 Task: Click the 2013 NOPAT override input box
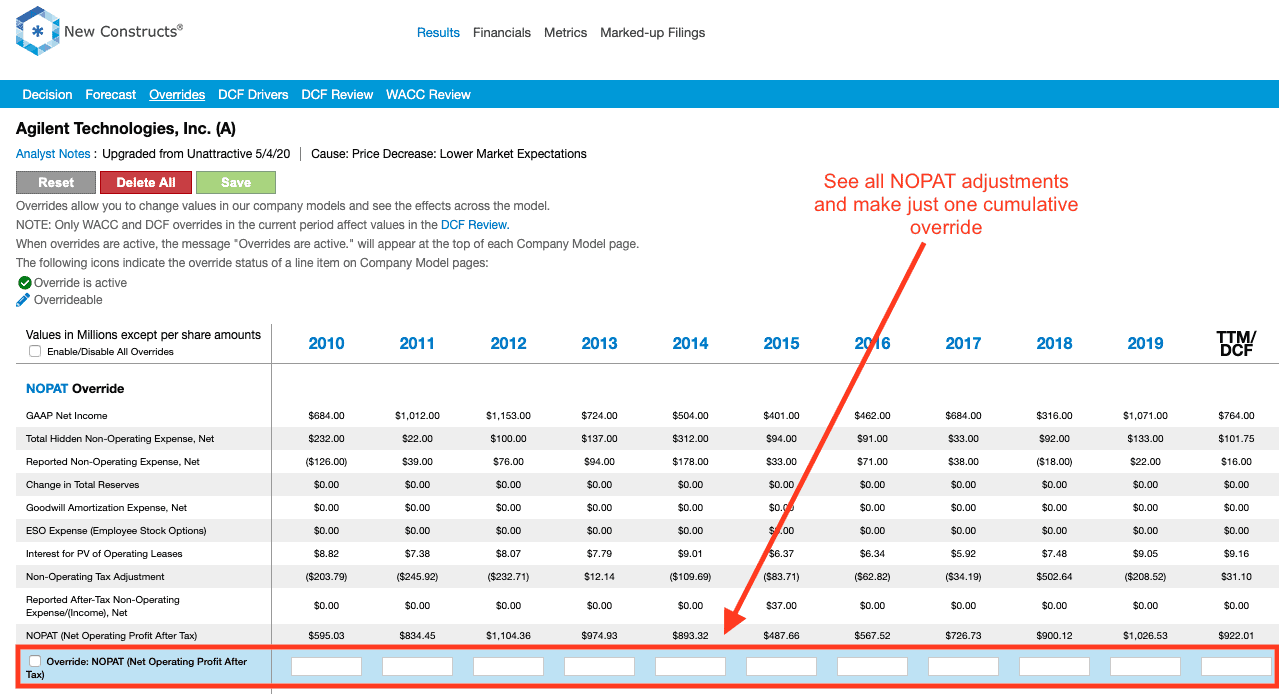pyautogui.click(x=599, y=667)
